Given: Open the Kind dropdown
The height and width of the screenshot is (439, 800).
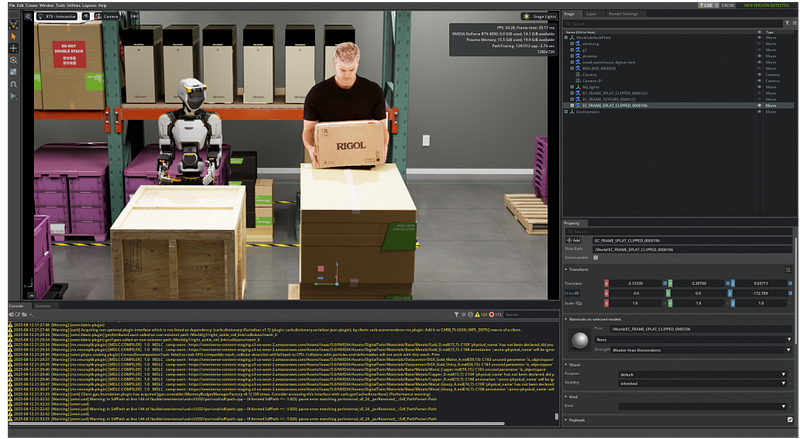Looking at the screenshot, I should 702,406.
